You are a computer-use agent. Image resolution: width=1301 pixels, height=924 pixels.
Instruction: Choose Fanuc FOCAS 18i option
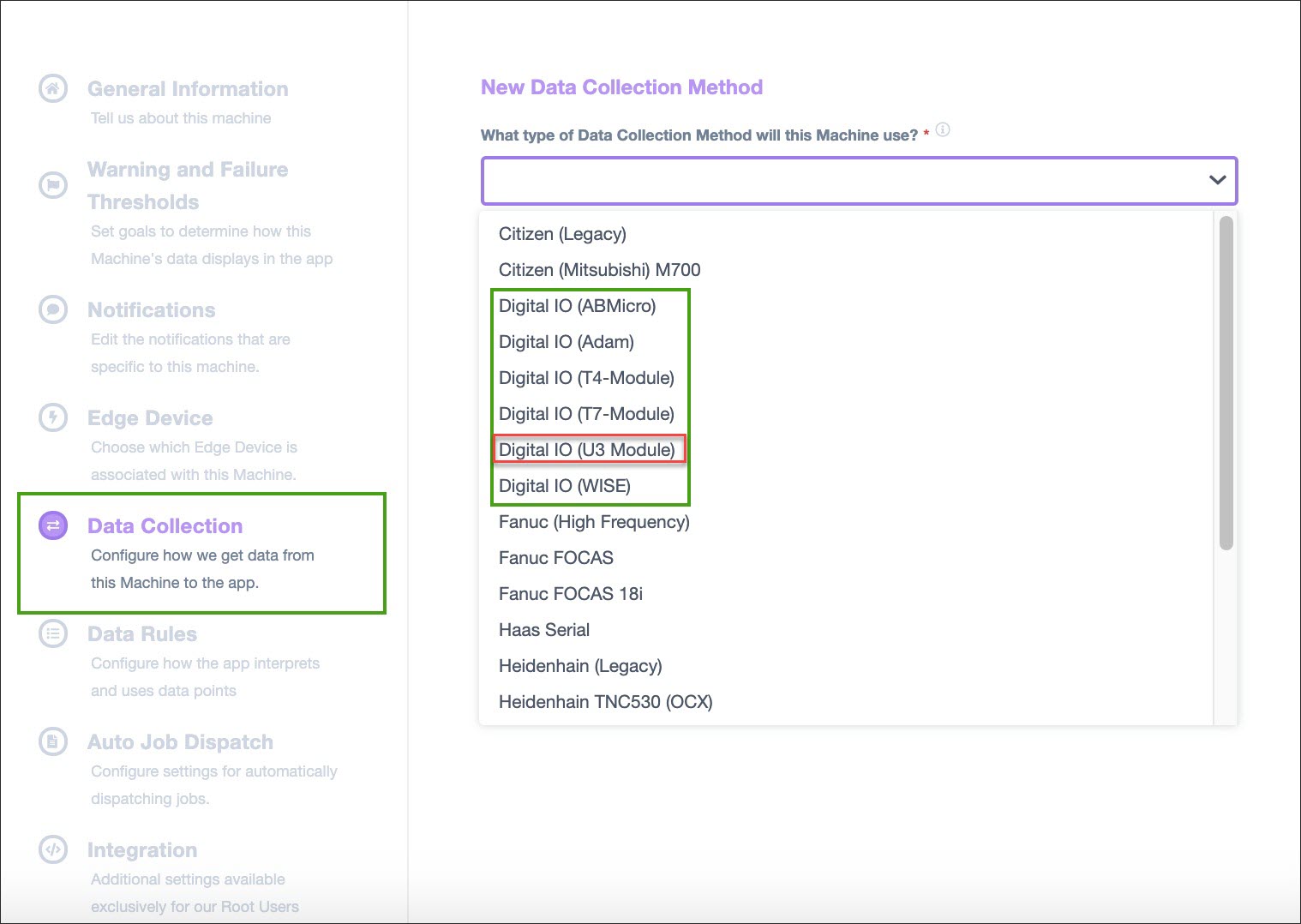point(571,594)
